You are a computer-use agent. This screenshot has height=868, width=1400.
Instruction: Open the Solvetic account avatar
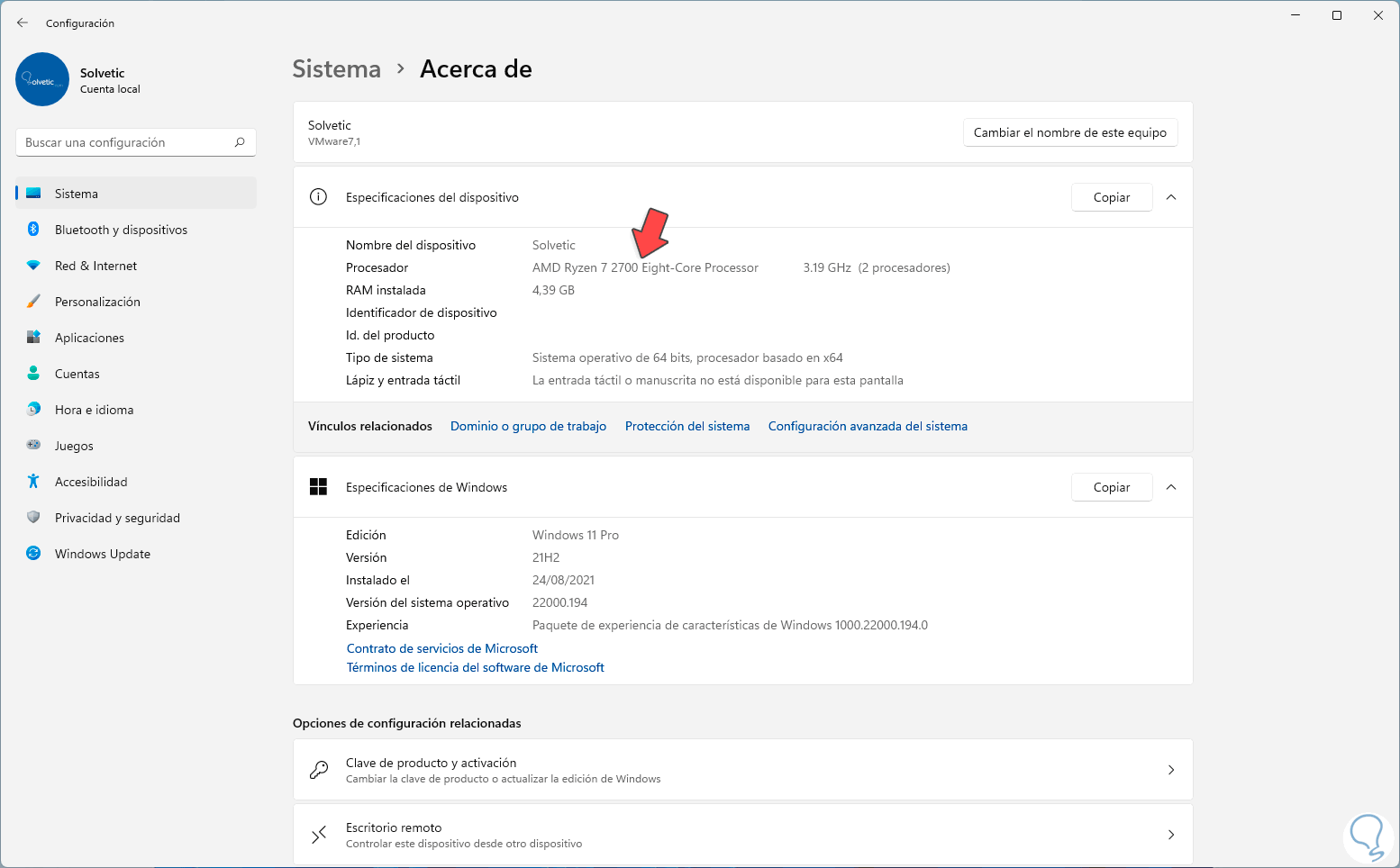(x=42, y=79)
